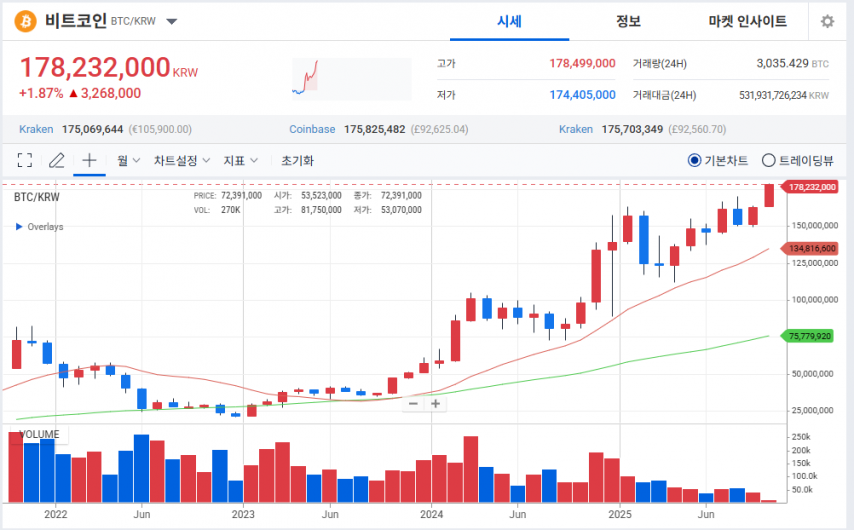Click the red current price label 178,232,000
This screenshot has width=854, height=530.
[811, 187]
